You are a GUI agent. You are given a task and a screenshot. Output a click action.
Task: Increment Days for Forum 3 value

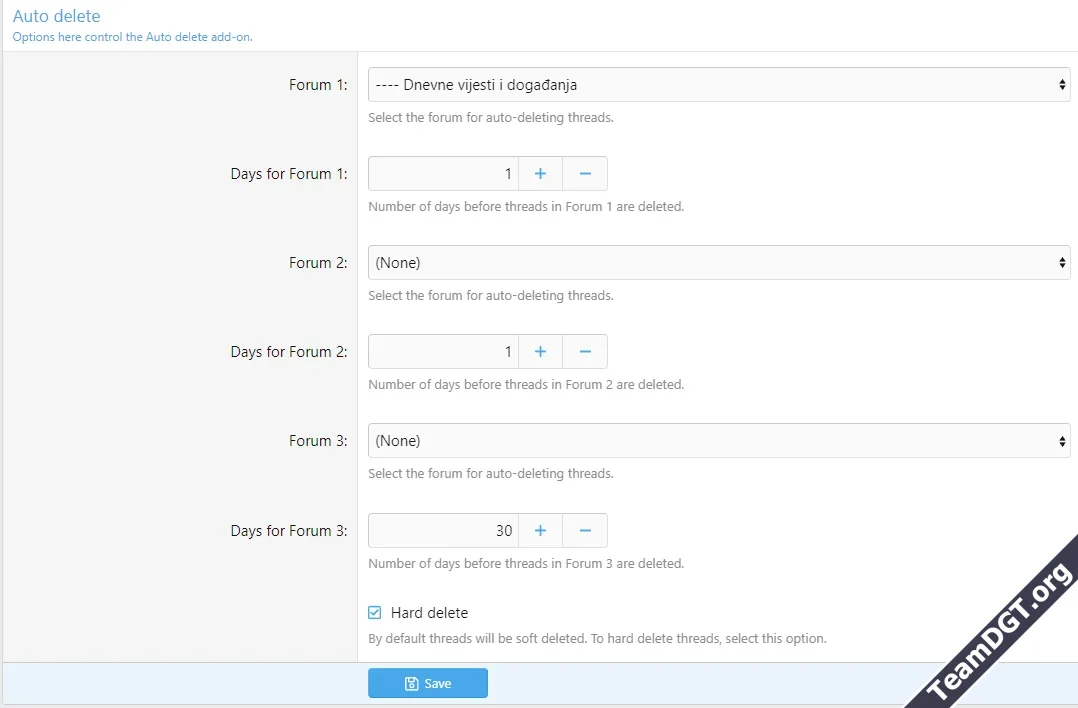pos(540,530)
